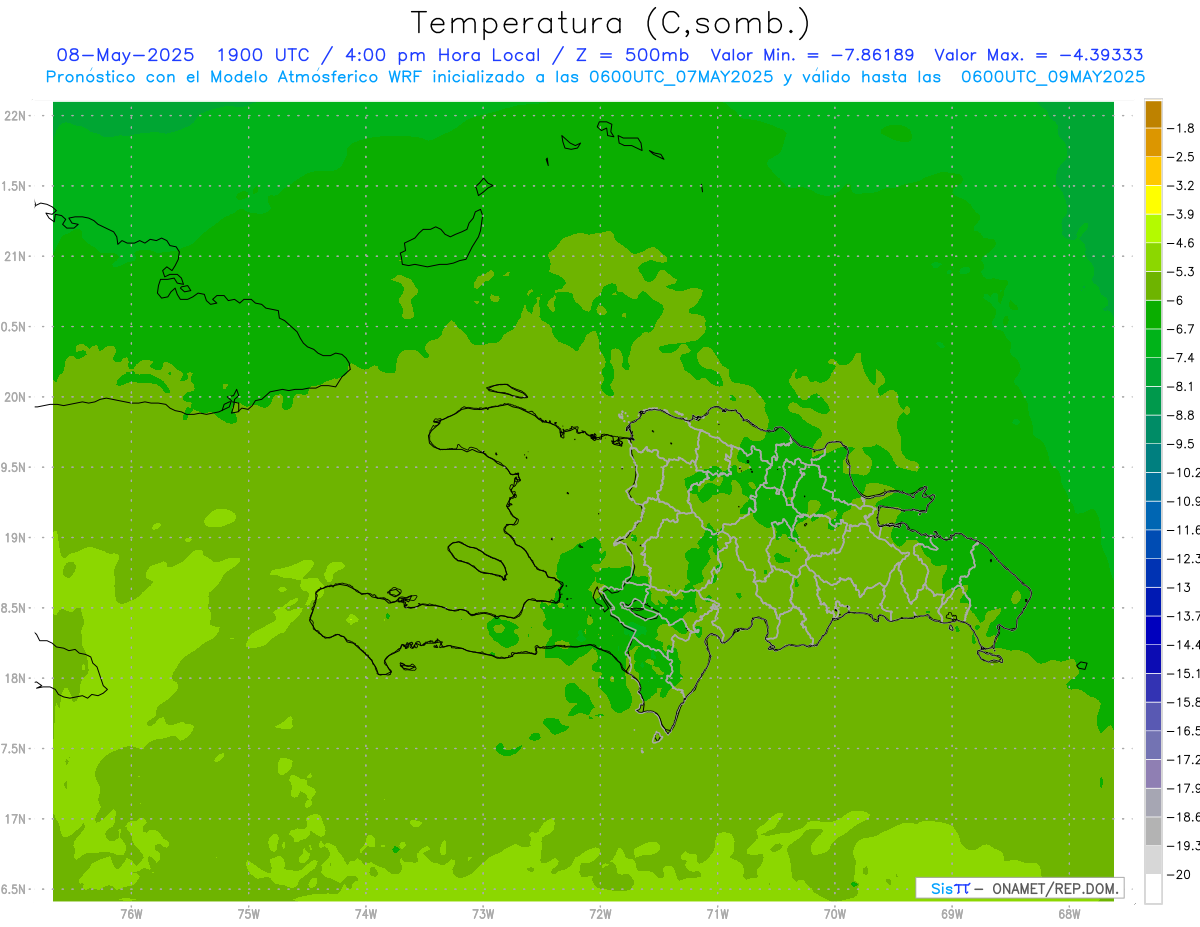Select the orange swatch between -1.8 and -2.5
This screenshot has width=1200, height=927.
[x=1153, y=143]
